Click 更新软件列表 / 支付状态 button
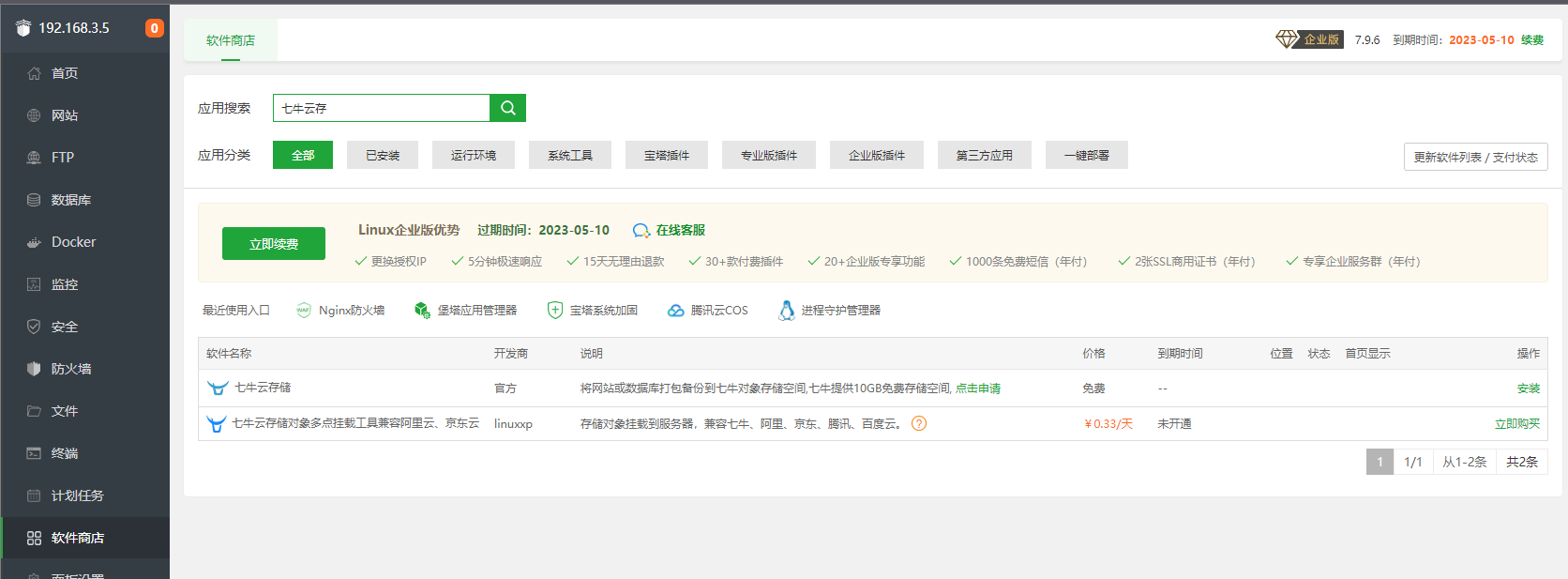 1476,157
